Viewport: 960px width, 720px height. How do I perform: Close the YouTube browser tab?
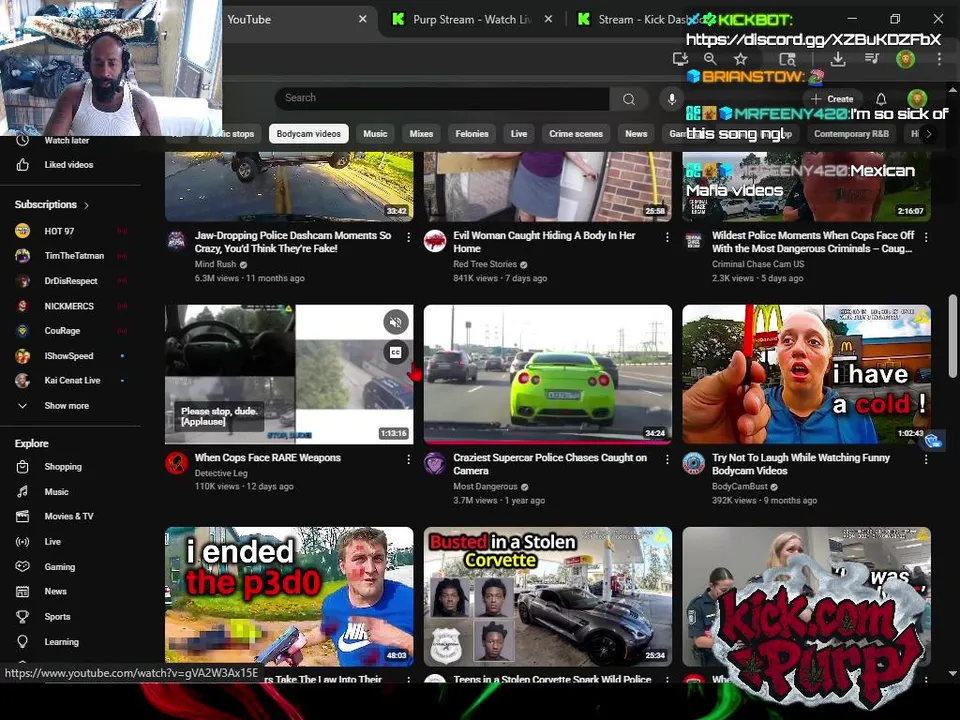coord(362,19)
